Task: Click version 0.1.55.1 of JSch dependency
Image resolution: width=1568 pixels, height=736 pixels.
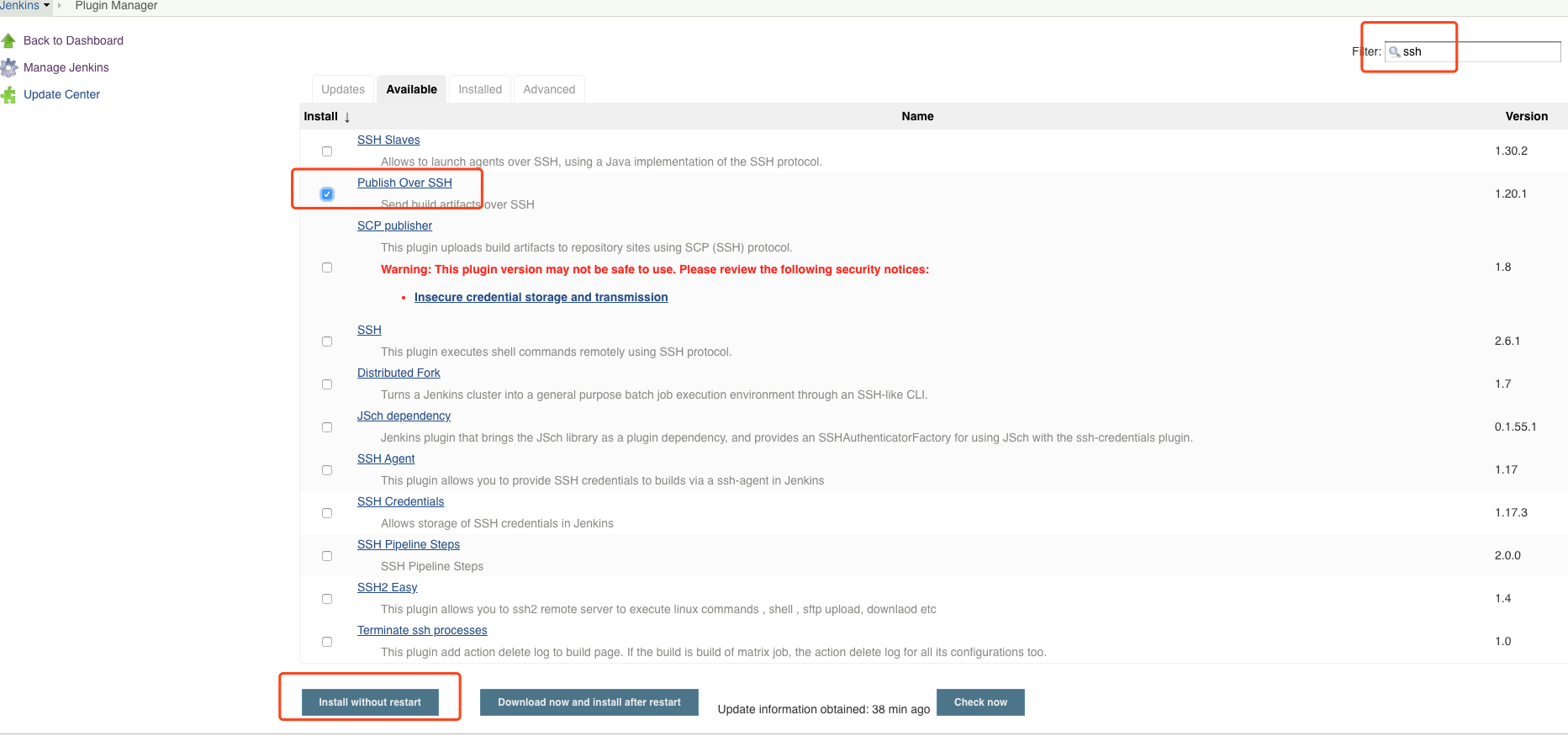Action: (1515, 426)
